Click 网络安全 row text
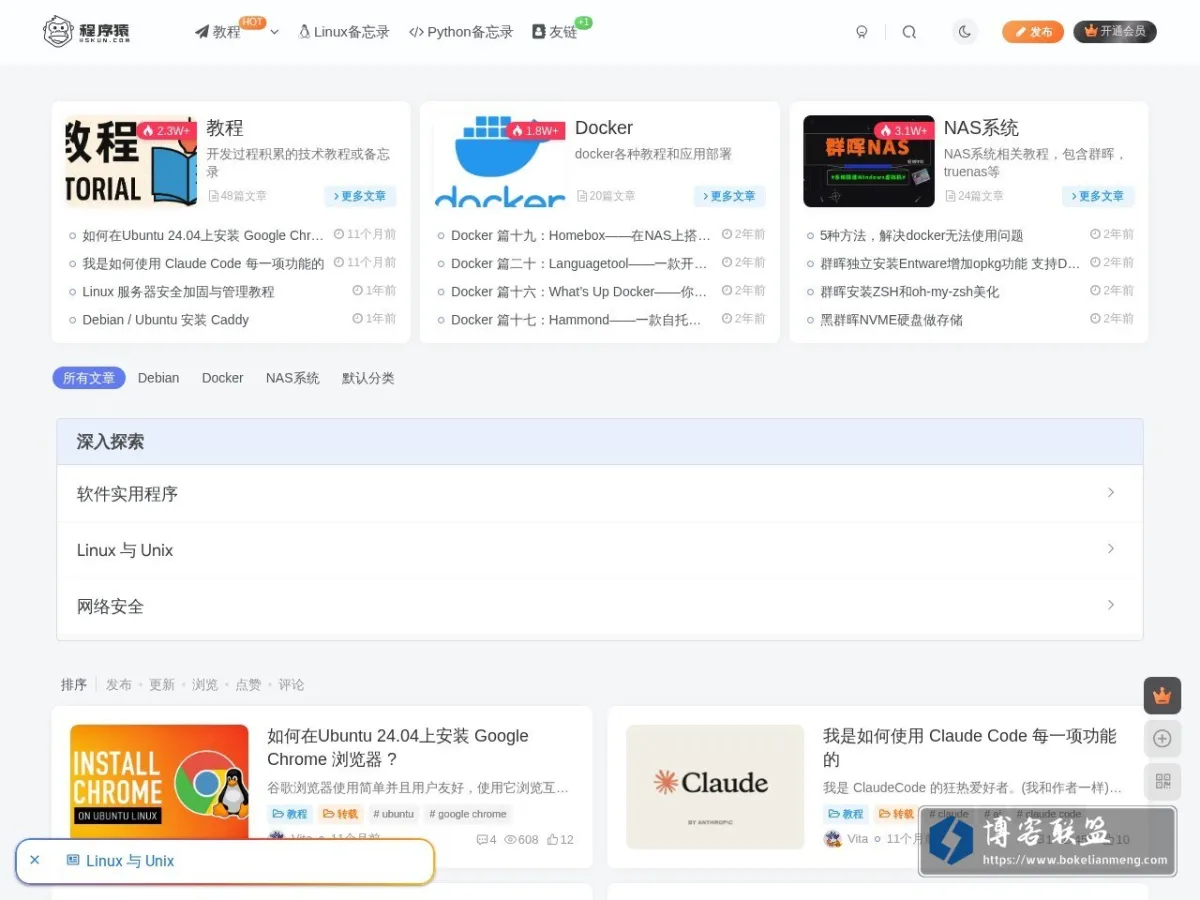1200x900 pixels. 110,606
